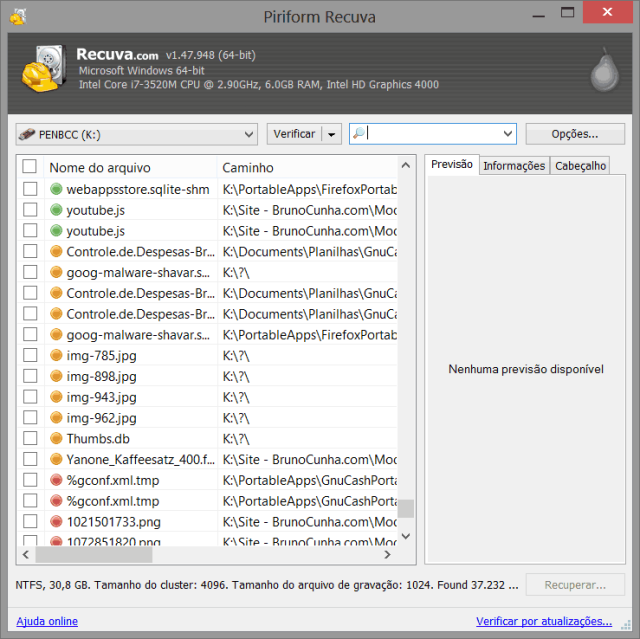Toggle the select-all checkbox in header
640x639 pixels.
click(30, 167)
